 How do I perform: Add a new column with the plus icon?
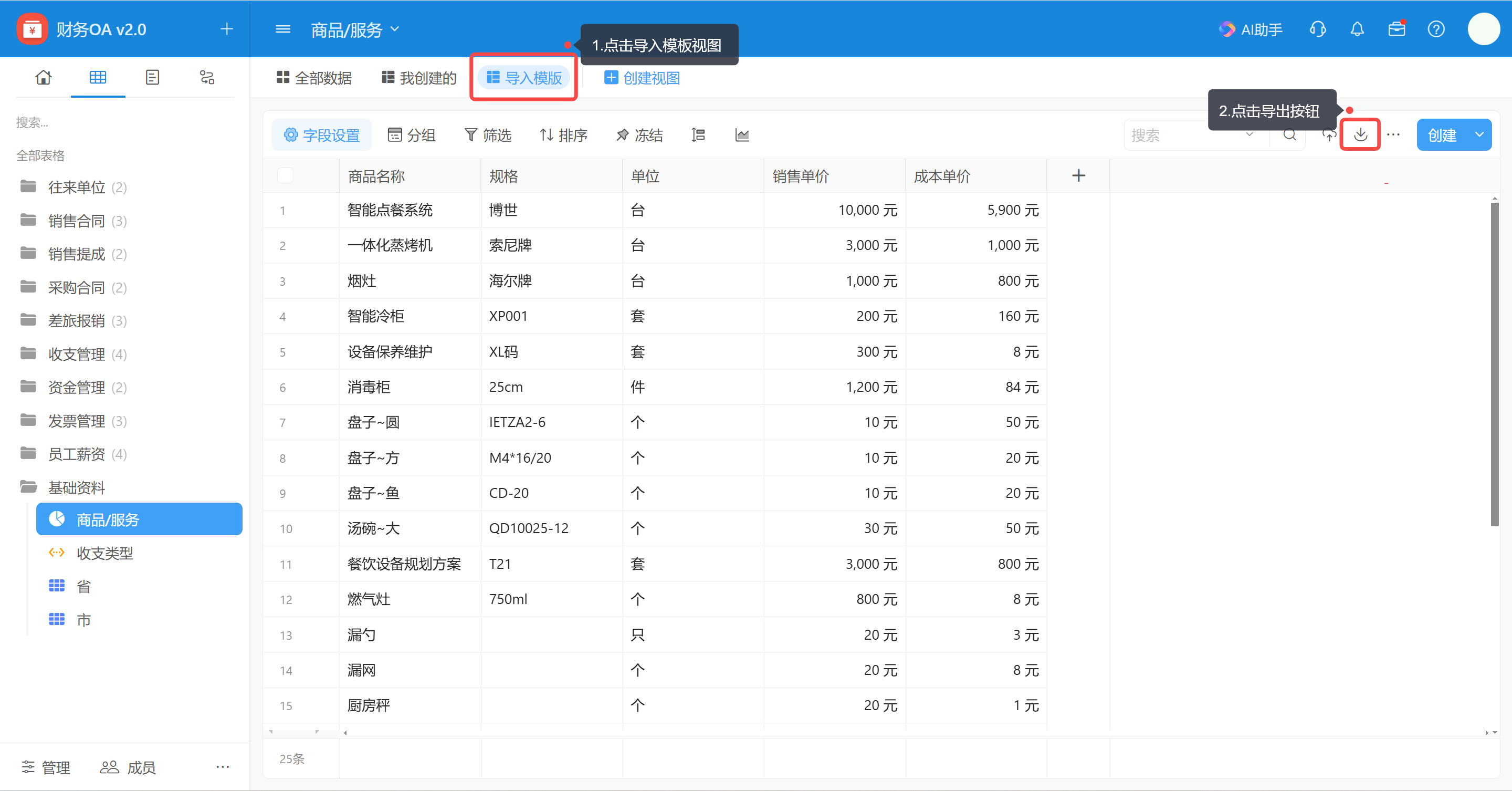1078,175
